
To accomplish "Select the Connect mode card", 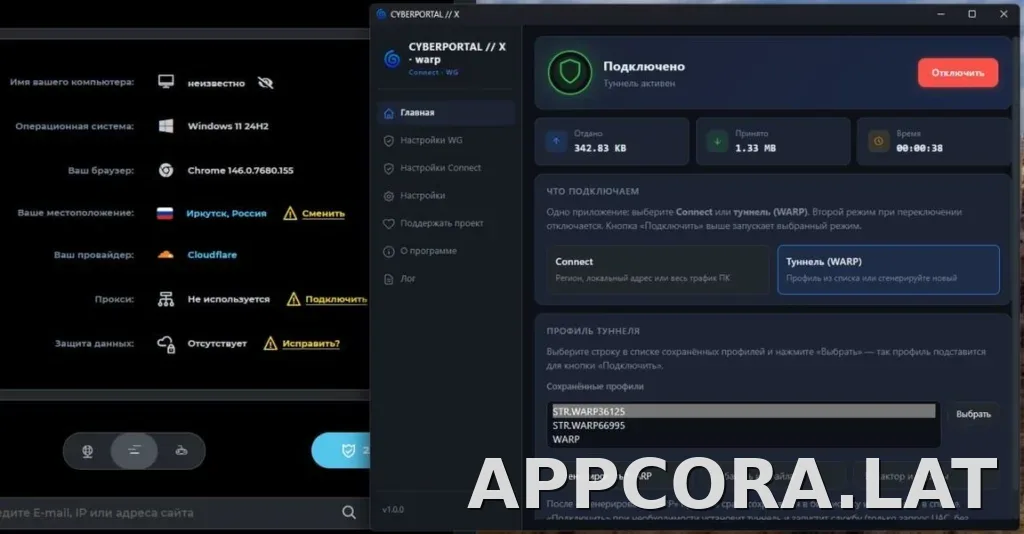I will (658, 269).
